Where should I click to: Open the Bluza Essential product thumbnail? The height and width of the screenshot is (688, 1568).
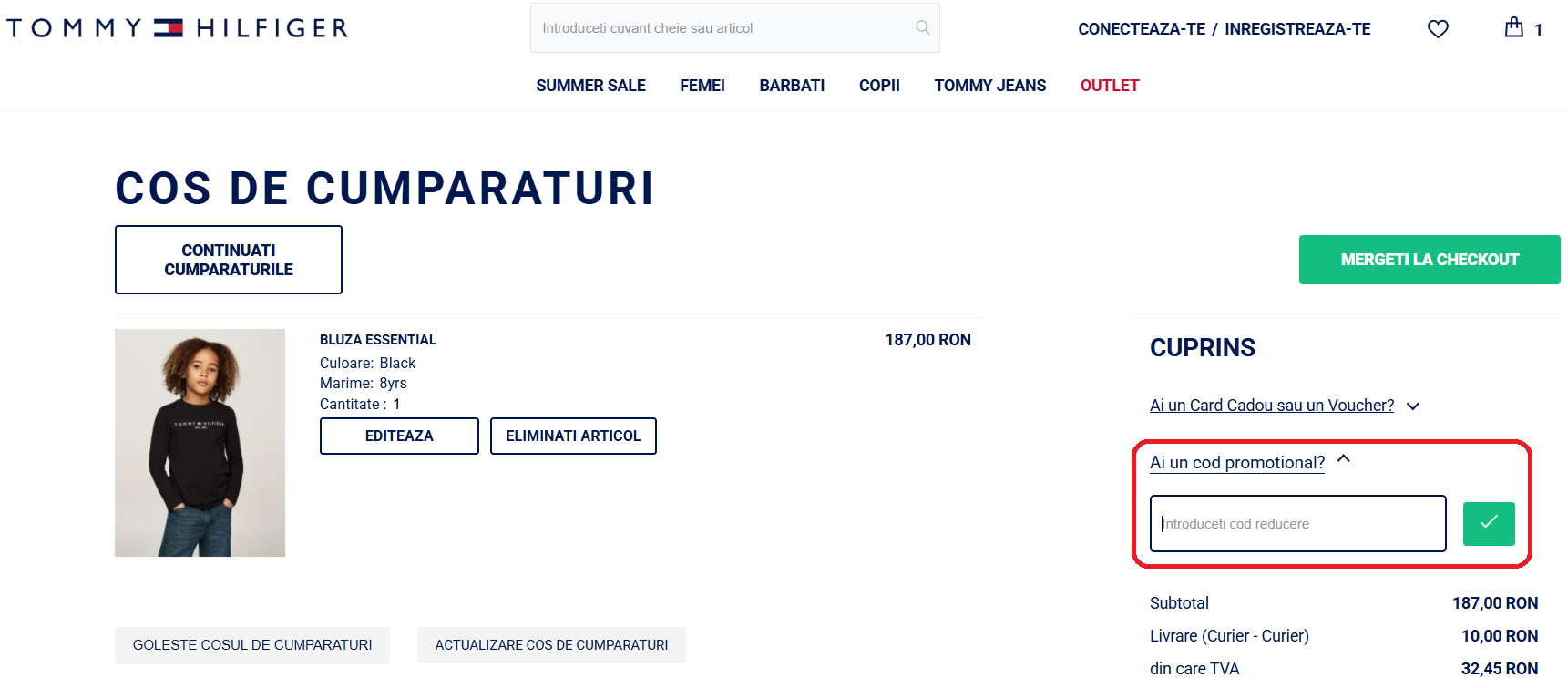(200, 443)
